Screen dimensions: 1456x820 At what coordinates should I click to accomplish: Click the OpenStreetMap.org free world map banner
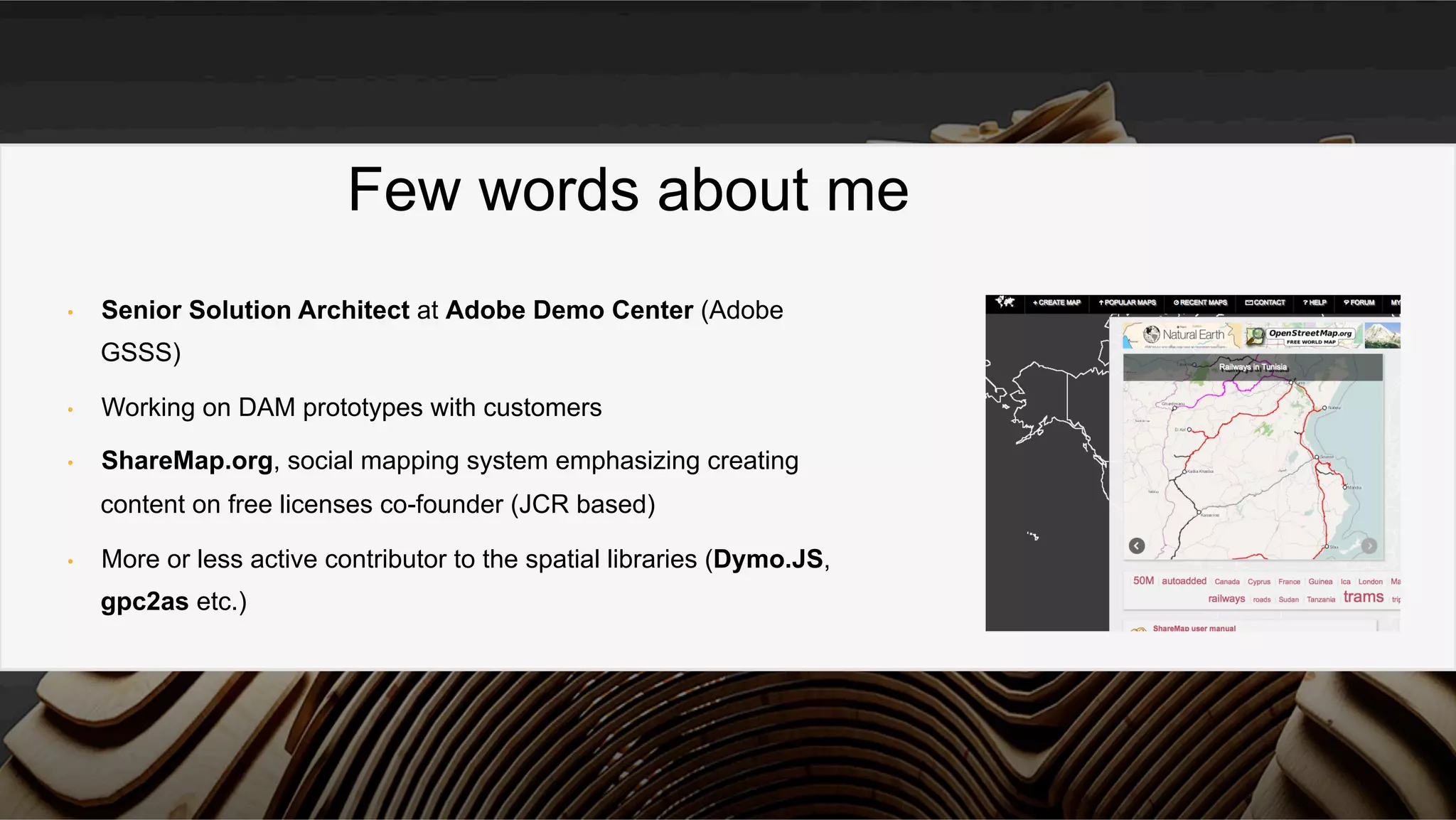point(1303,336)
